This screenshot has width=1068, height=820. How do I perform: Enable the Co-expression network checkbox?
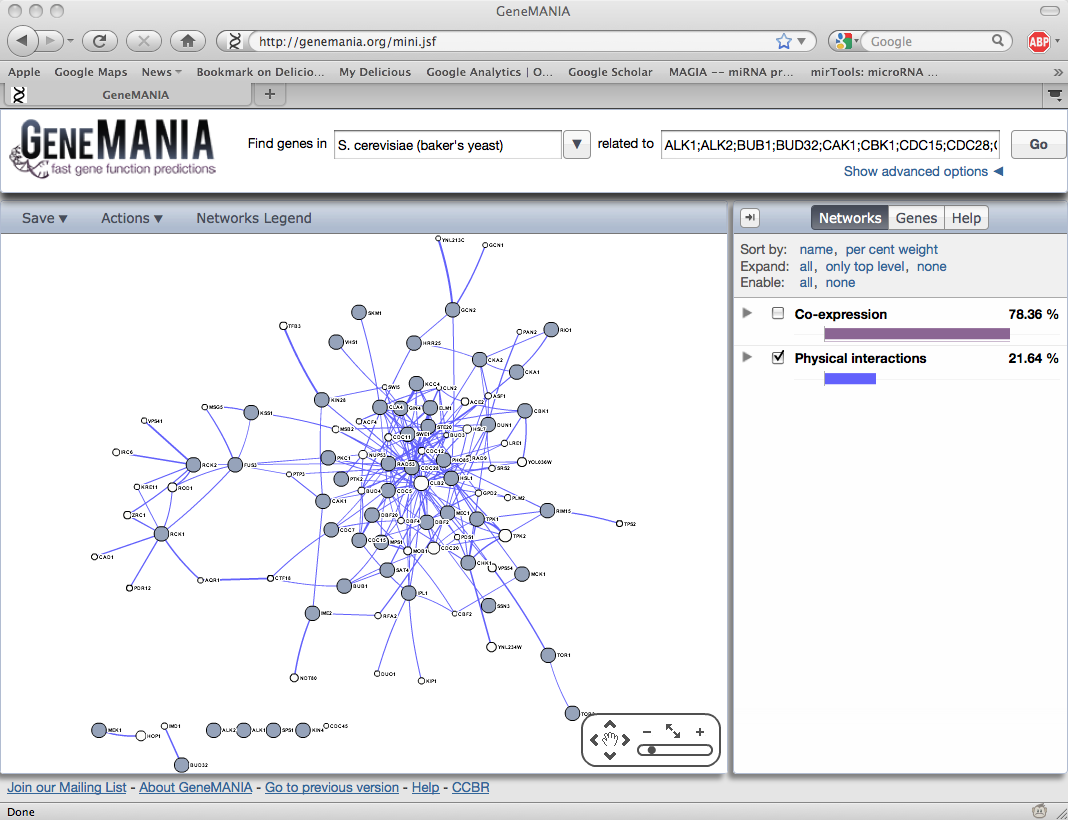click(778, 314)
